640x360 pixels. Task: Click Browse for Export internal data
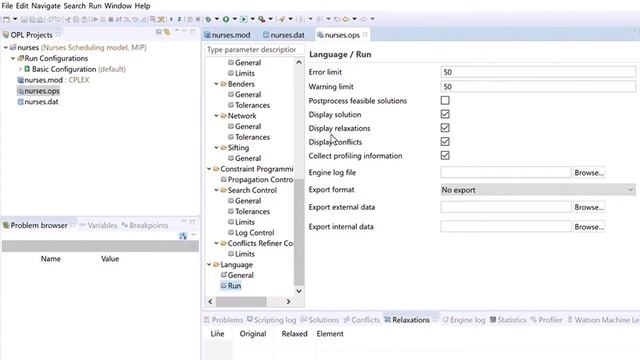[589, 227]
